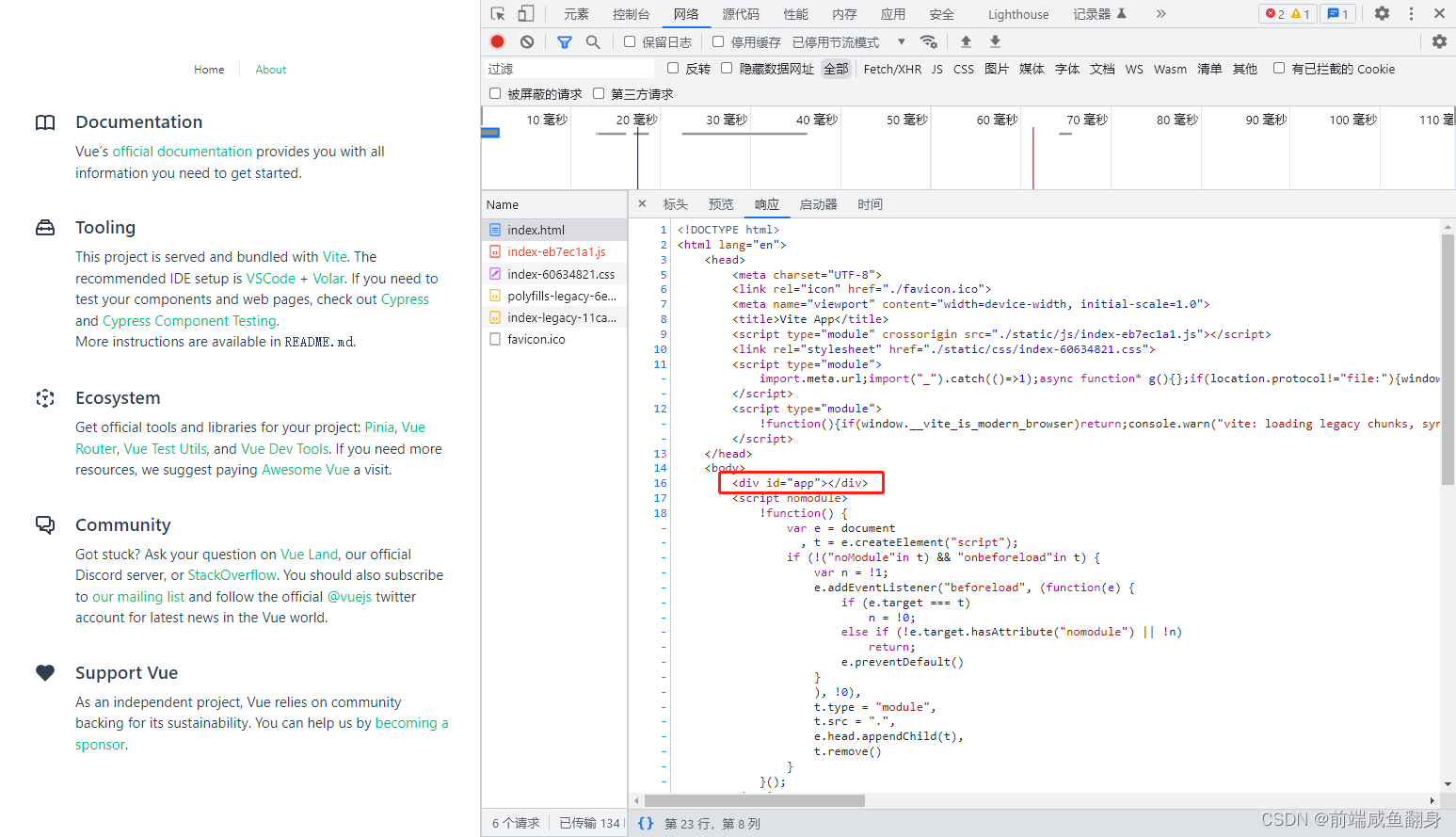Switch to the 元素 tab
Viewport: 1456px width, 837px height.
[x=576, y=13]
